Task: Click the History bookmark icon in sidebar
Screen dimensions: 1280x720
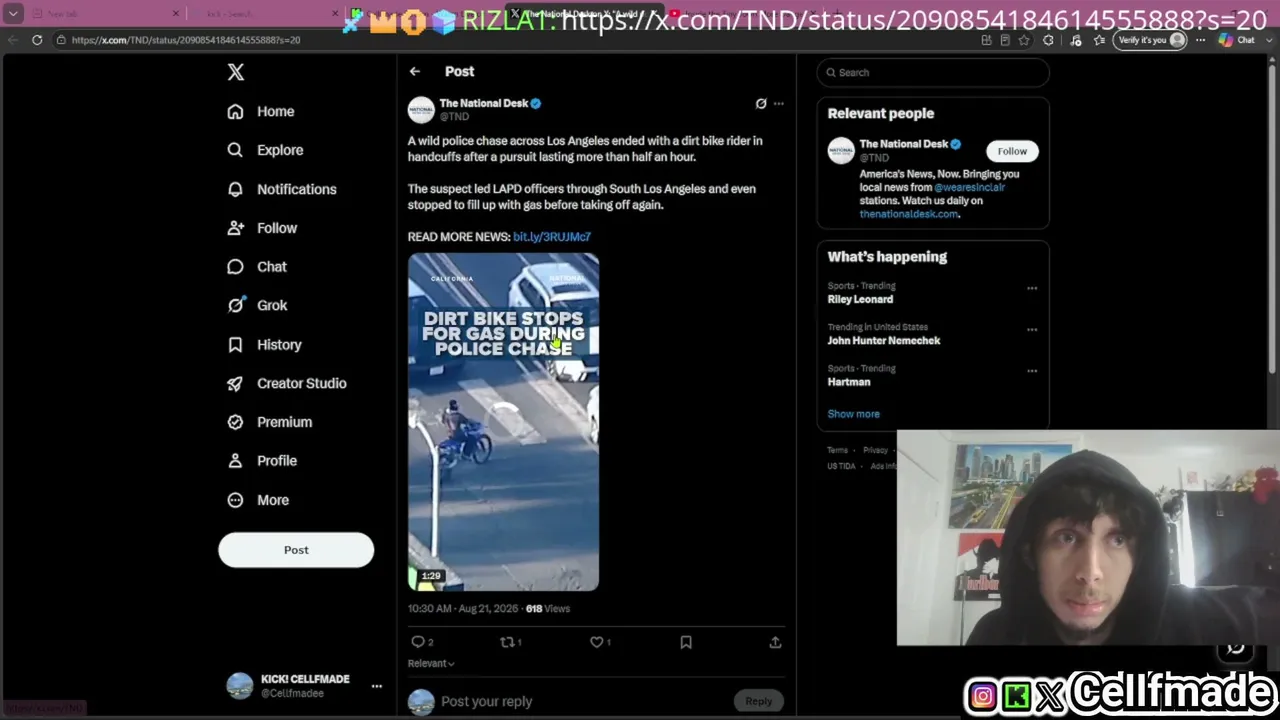Action: pos(235,344)
